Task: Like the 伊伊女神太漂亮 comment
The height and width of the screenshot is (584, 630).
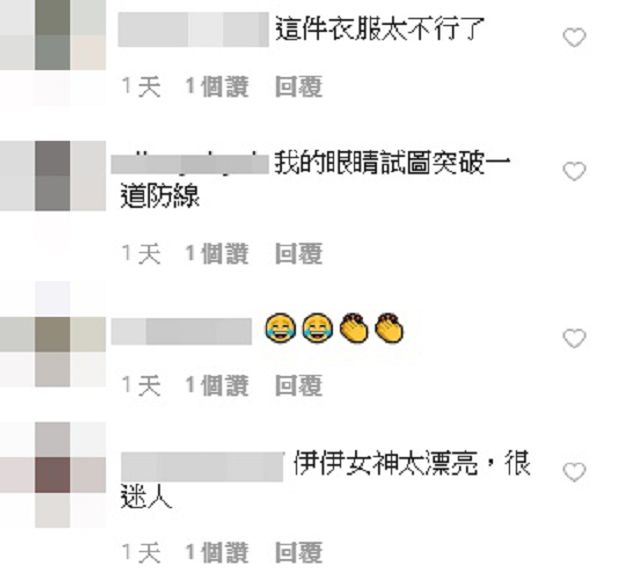Action: 574,472
